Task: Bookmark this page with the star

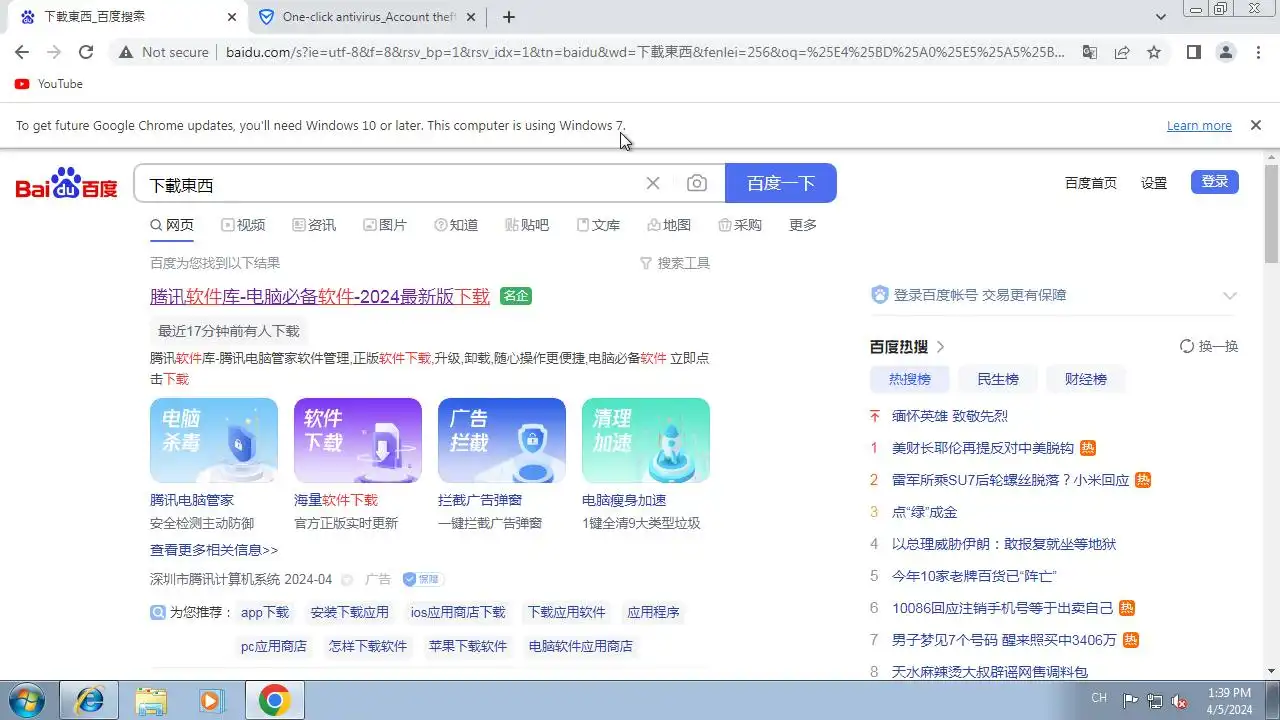Action: (1154, 52)
